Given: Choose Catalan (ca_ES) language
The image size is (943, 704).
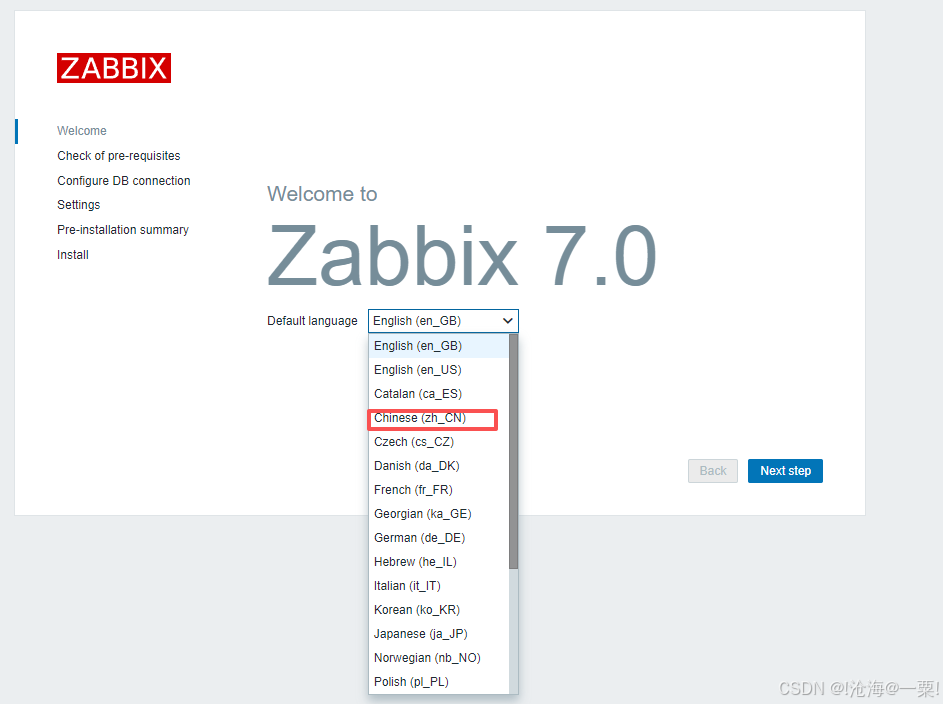Looking at the screenshot, I should (x=439, y=394).
